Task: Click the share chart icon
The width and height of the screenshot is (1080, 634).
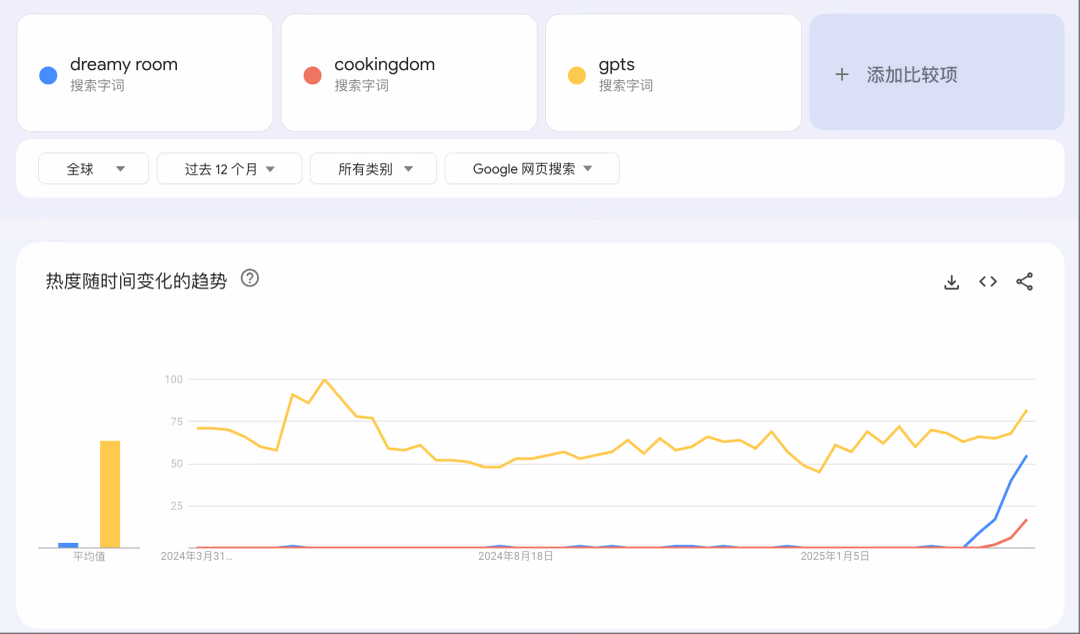Action: [x=1024, y=281]
